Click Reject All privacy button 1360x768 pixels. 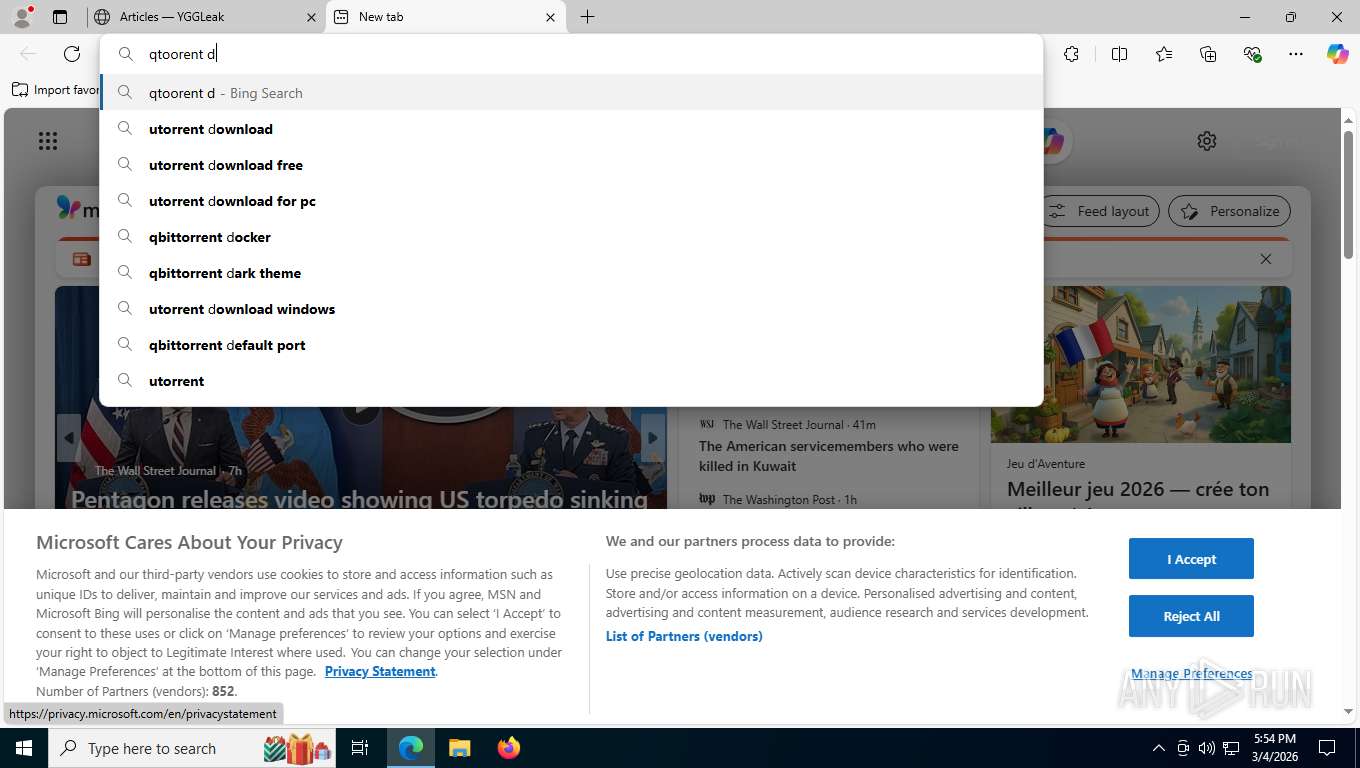(1191, 616)
